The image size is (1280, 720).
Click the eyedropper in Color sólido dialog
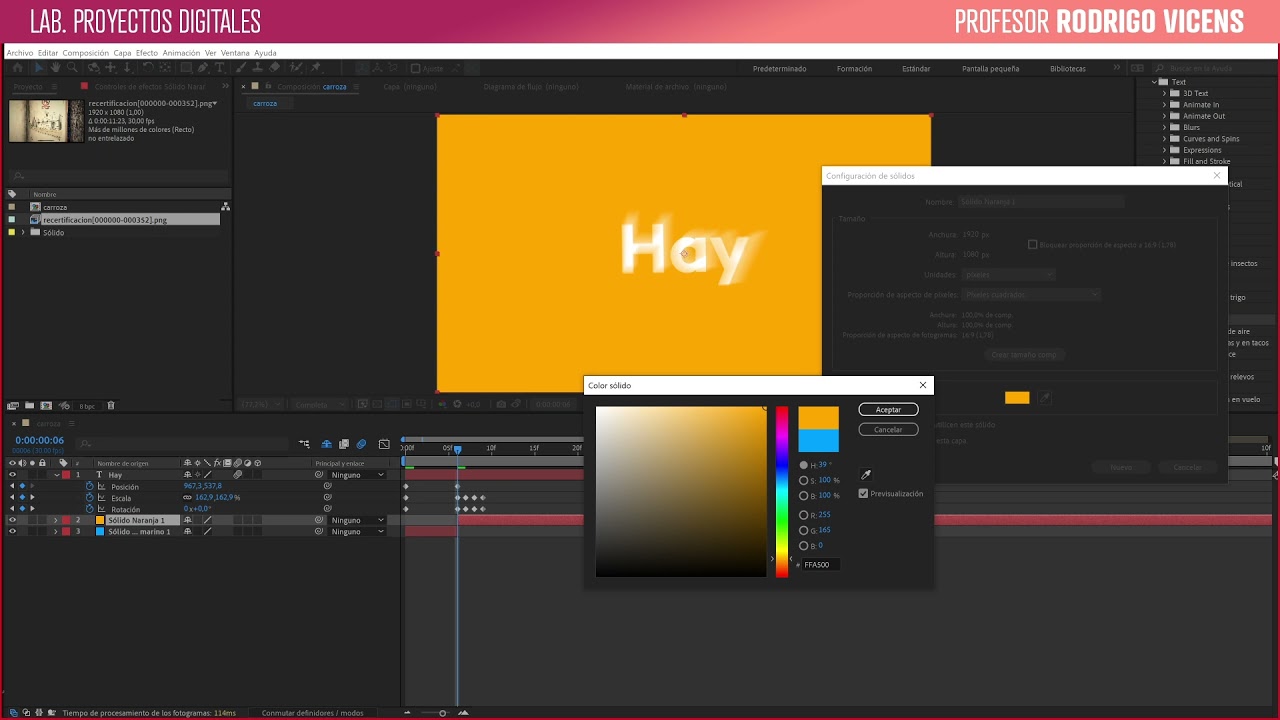[x=866, y=475]
